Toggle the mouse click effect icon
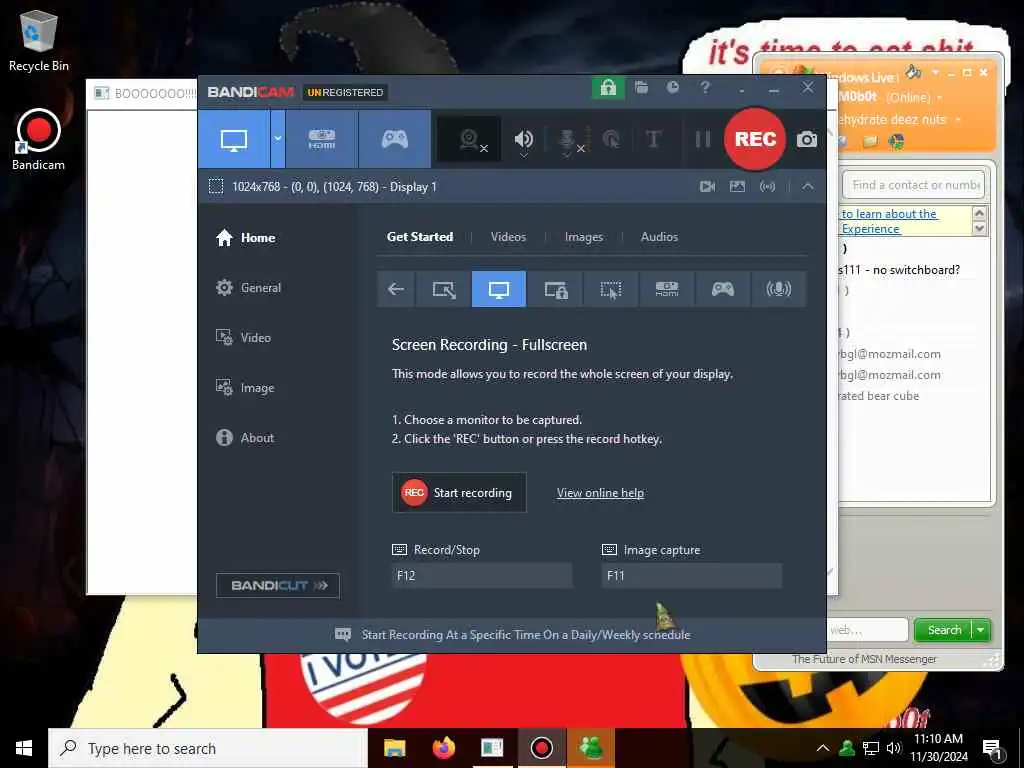This screenshot has height=768, width=1024. [x=611, y=139]
